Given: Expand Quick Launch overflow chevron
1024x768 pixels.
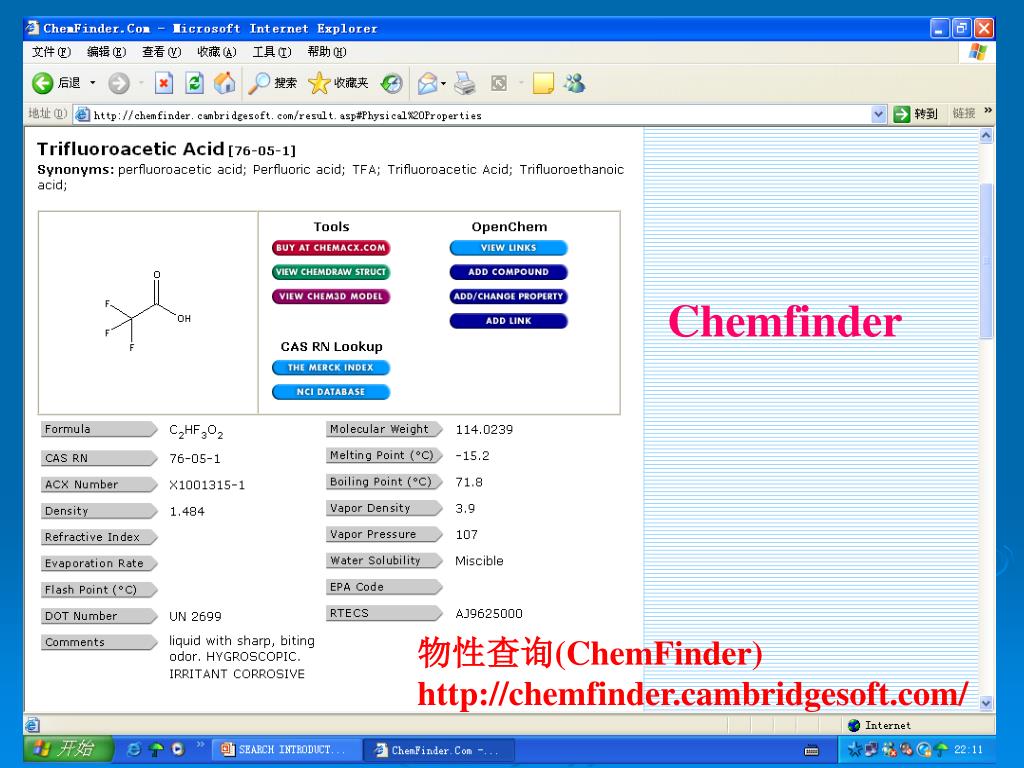Looking at the screenshot, I should coord(200,744).
